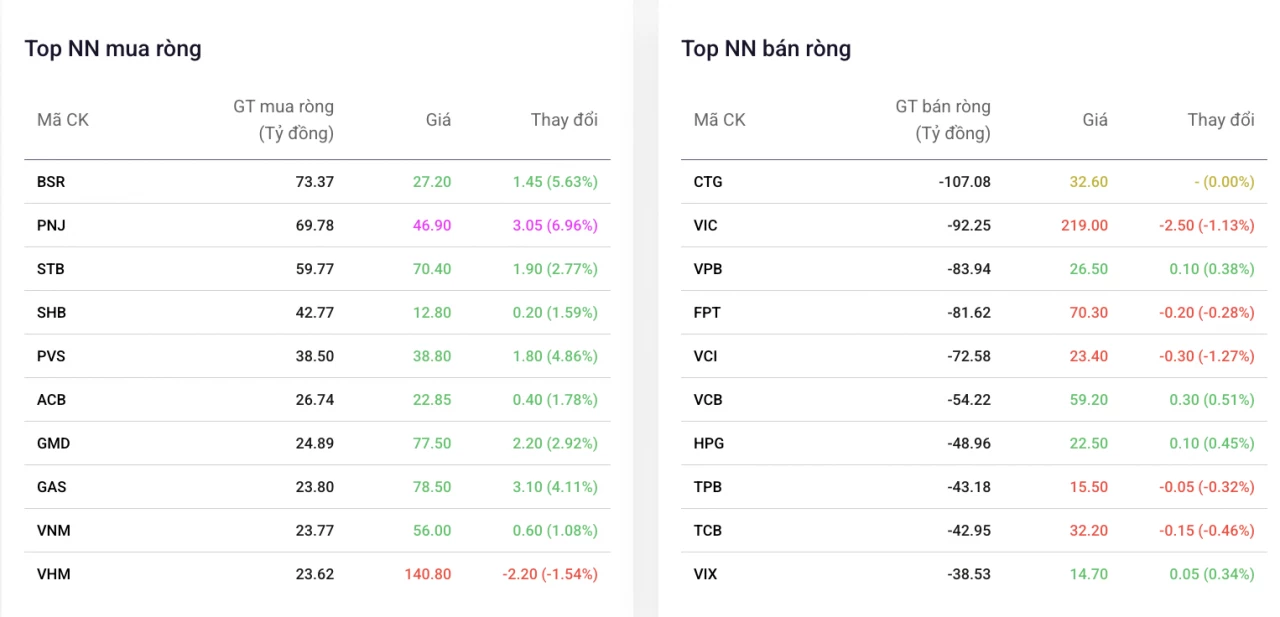Screen dimensions: 1280x617
Task: Click BSR change 1.45 (5.63%)
Action: pos(555,182)
